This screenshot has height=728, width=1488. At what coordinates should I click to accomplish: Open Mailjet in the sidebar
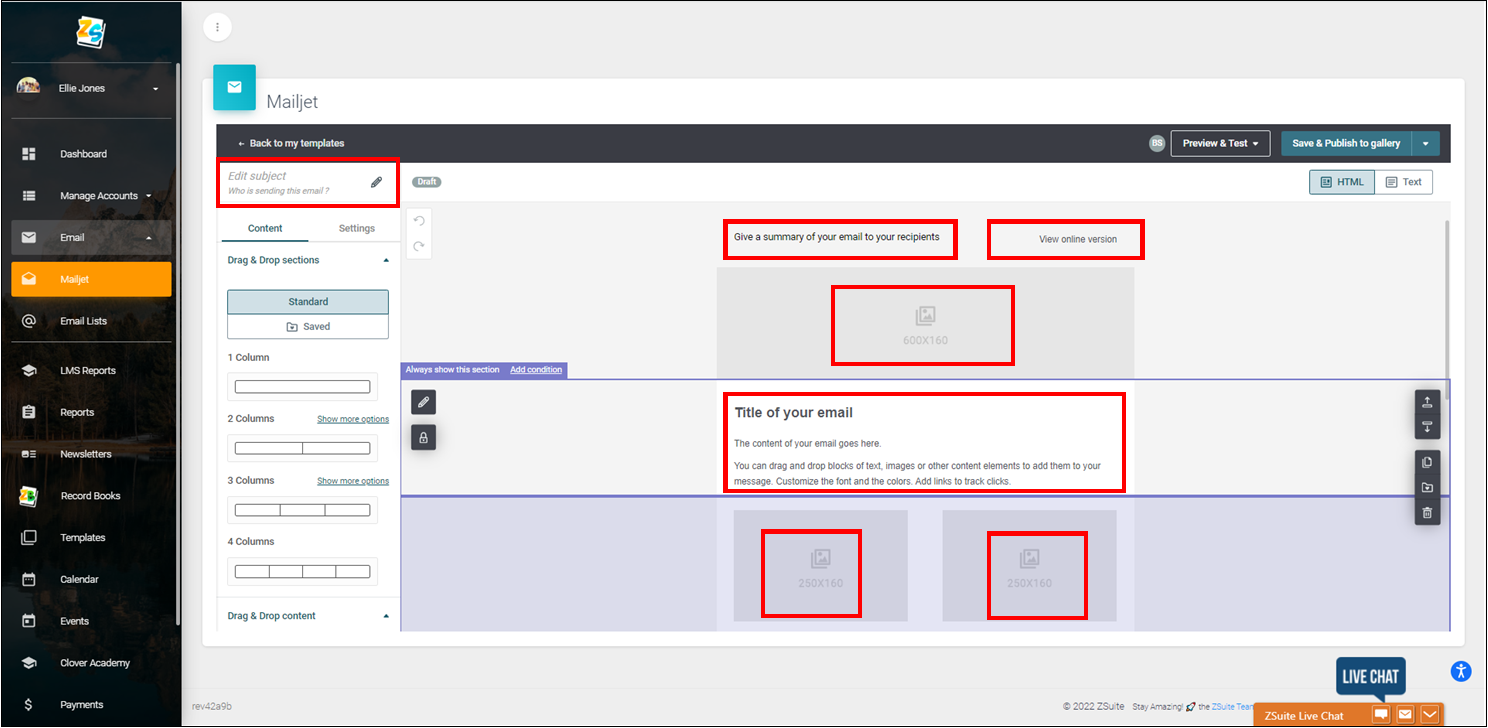click(92, 279)
